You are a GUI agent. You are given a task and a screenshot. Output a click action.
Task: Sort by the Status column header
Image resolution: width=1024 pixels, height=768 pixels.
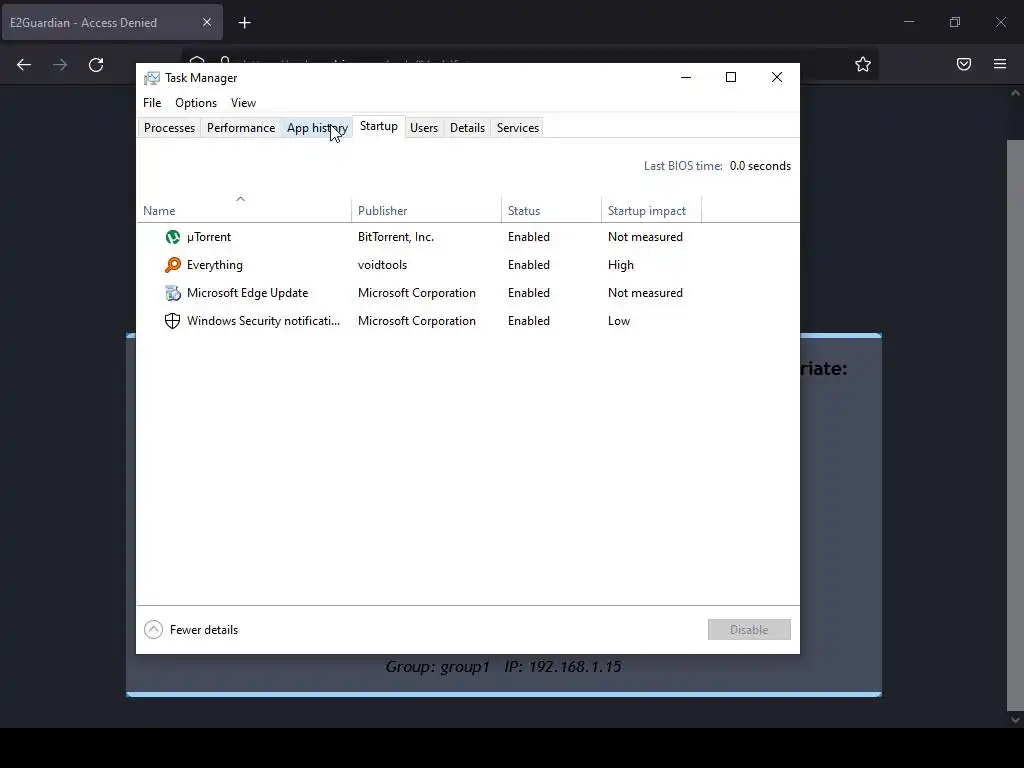tap(551, 209)
